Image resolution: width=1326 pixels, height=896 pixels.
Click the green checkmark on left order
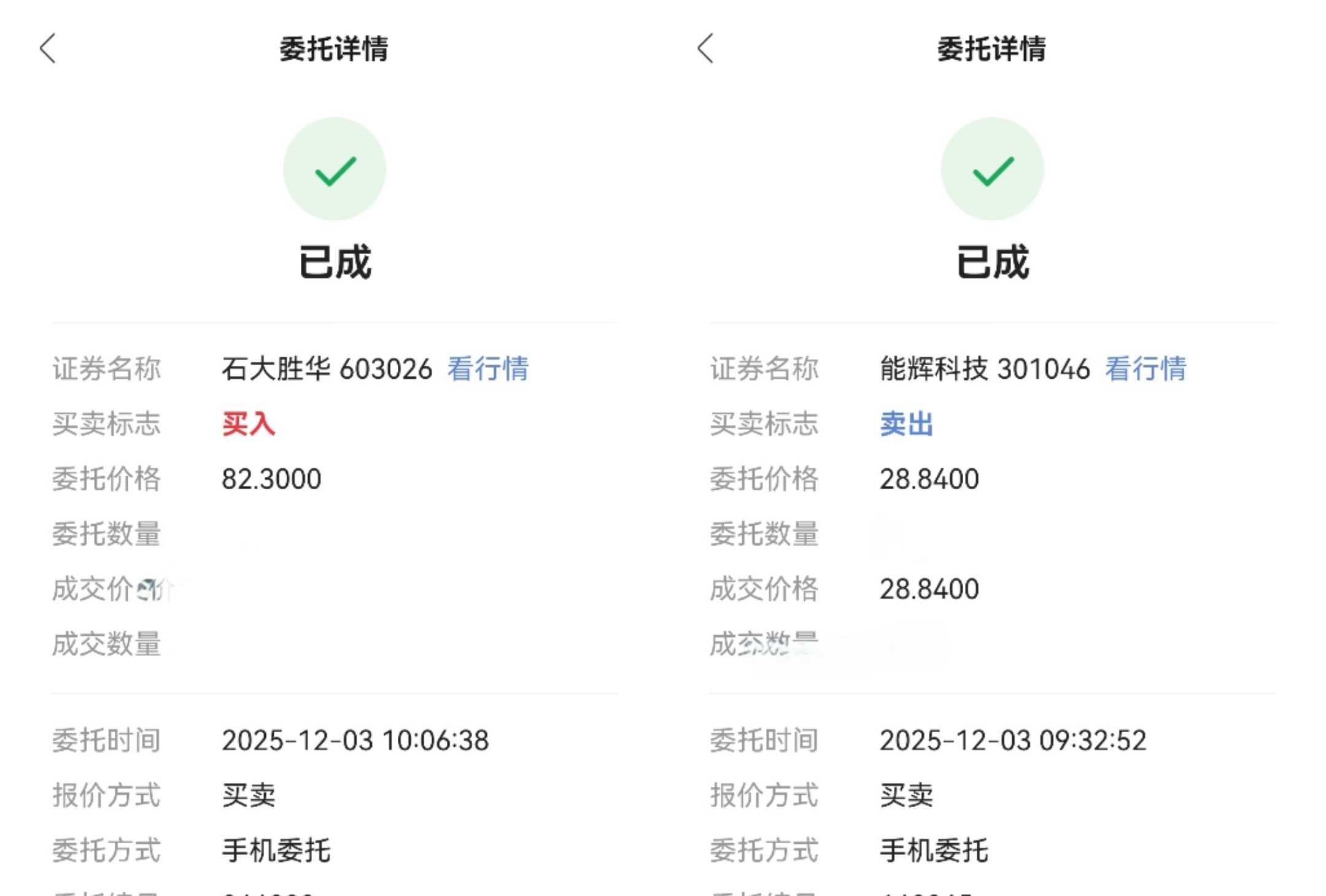[x=335, y=169]
